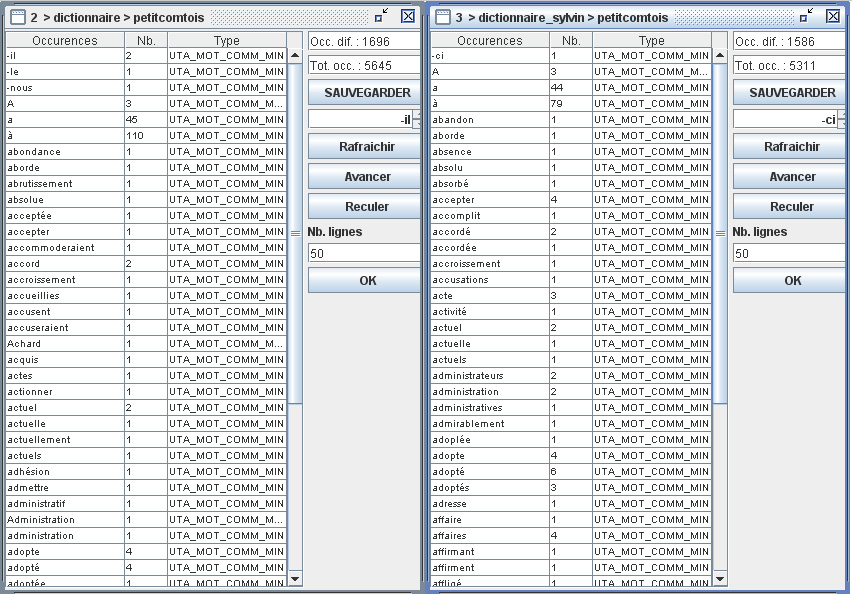Viewport: 852px width, 594px height.
Task: Focus Nb. lignes field in dictionnaire_sylvin window
Action: [789, 254]
